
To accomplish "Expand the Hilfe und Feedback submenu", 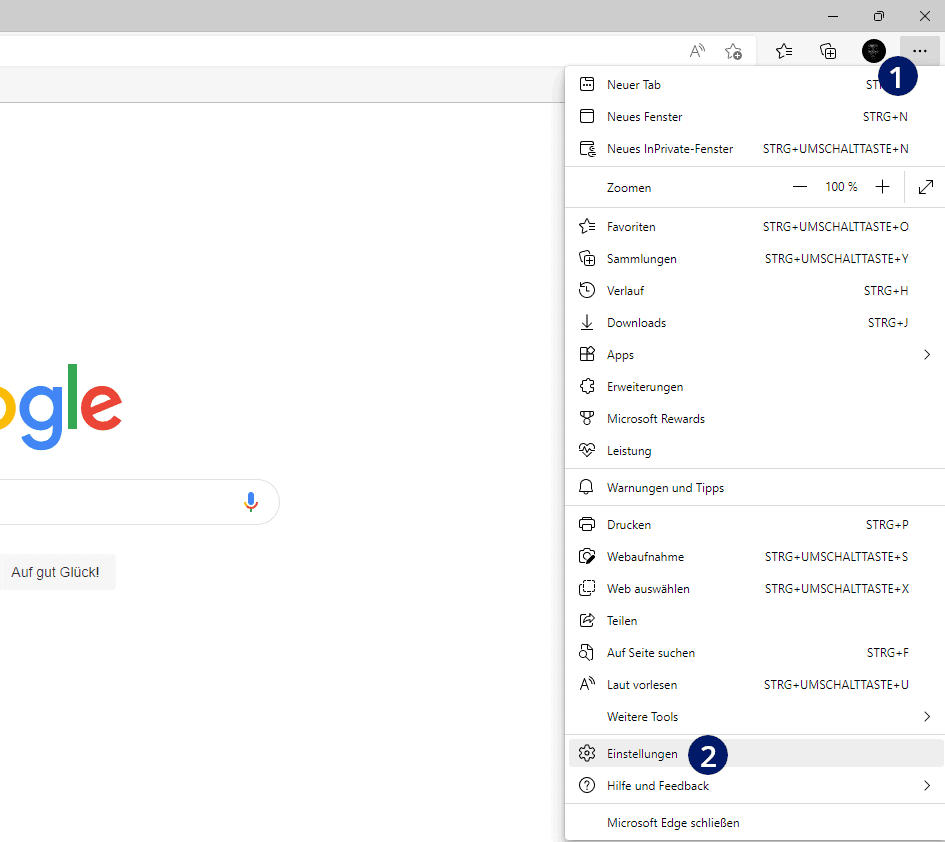I will pyautogui.click(x=657, y=785).
